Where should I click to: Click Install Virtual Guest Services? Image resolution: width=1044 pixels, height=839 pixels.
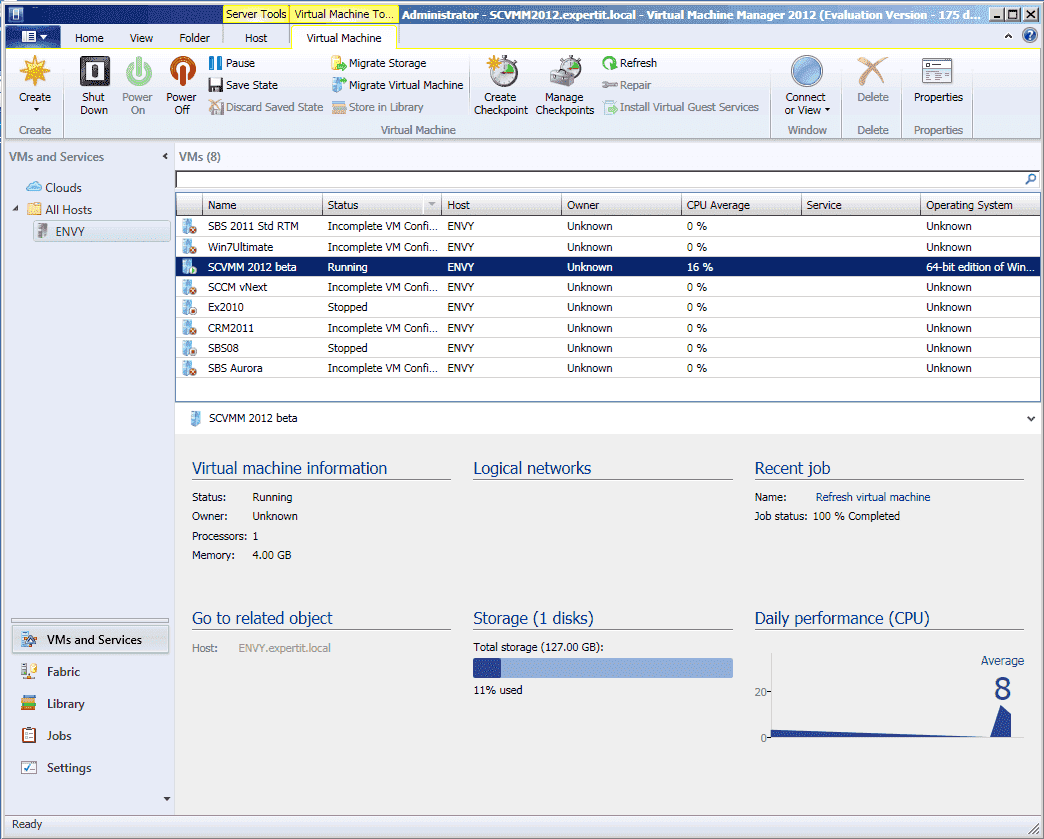tap(681, 107)
